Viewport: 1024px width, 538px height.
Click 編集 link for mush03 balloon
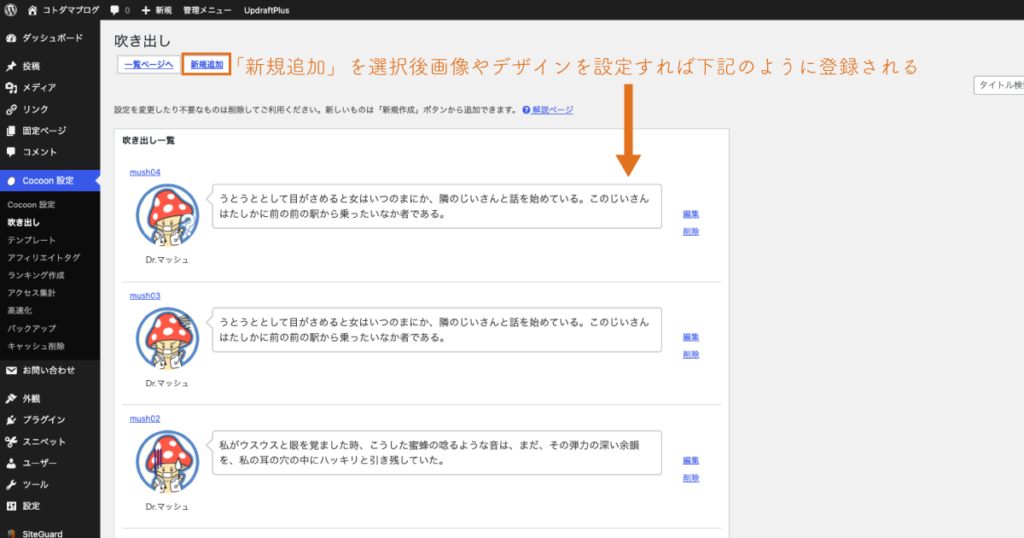(x=691, y=337)
